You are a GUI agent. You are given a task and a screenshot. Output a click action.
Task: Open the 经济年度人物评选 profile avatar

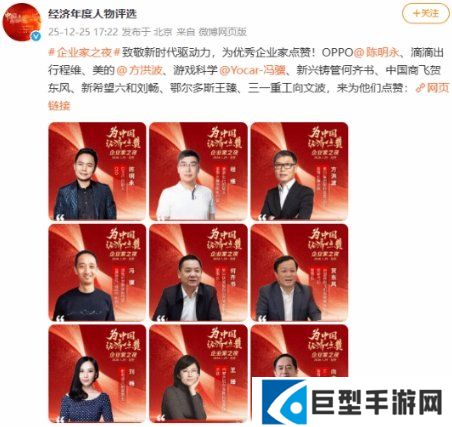22,22
